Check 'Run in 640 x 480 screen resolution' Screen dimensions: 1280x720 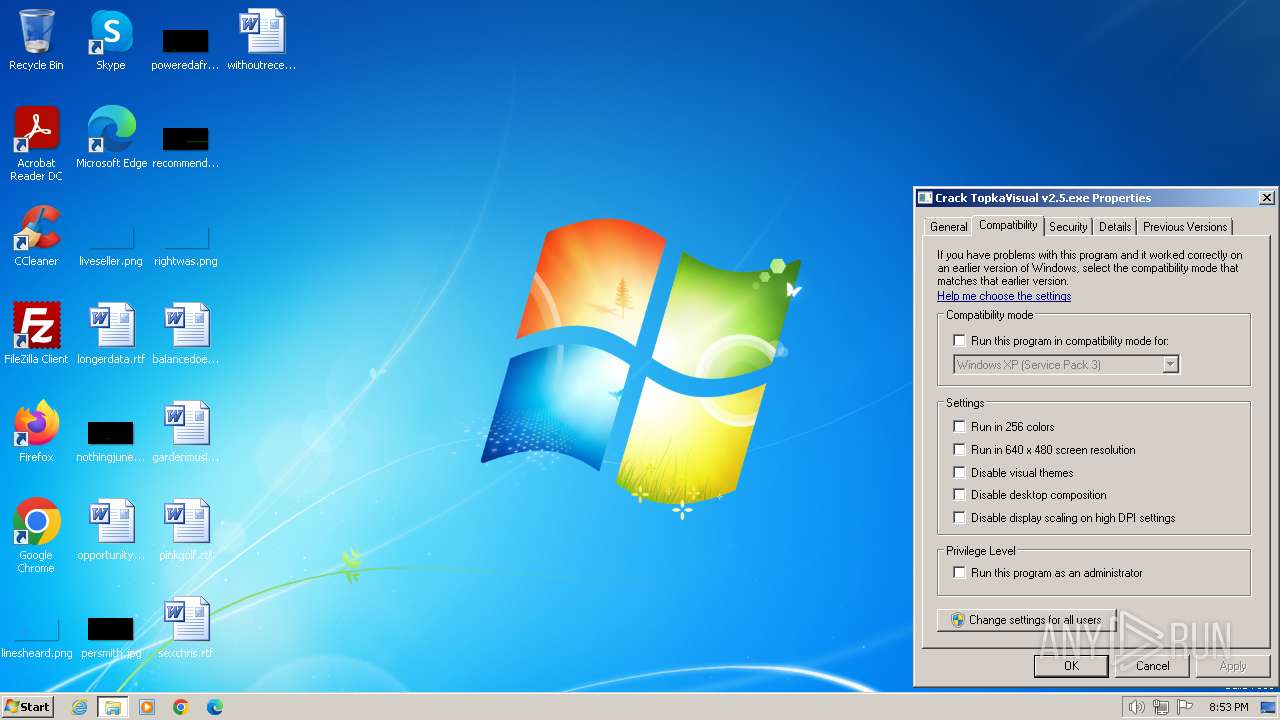click(960, 450)
